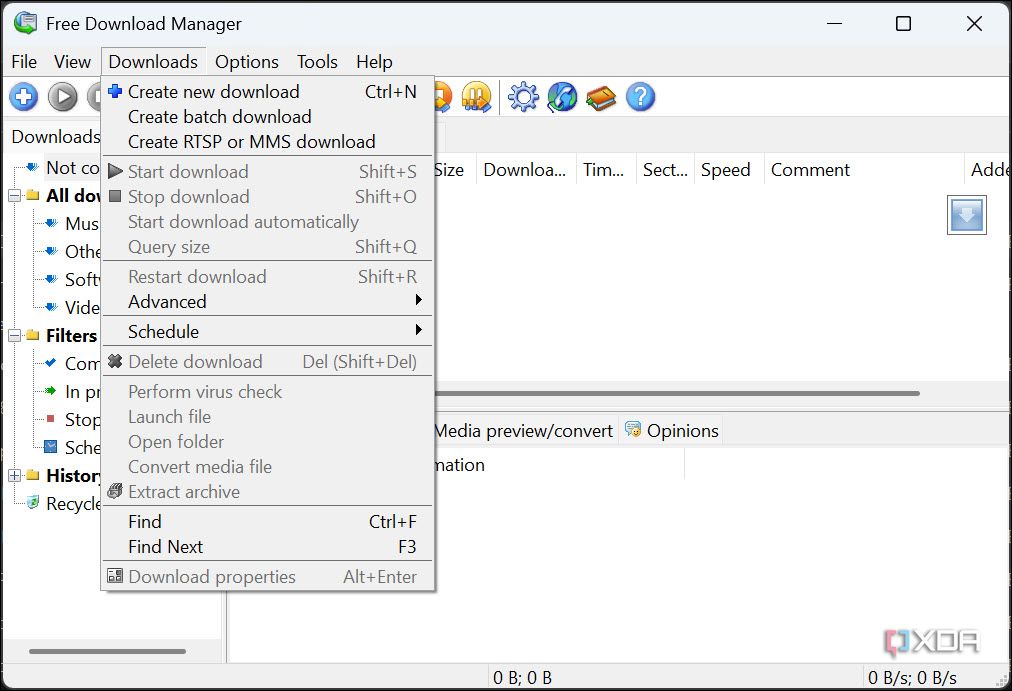
Task: Open the Options menu
Action: pyautogui.click(x=247, y=62)
